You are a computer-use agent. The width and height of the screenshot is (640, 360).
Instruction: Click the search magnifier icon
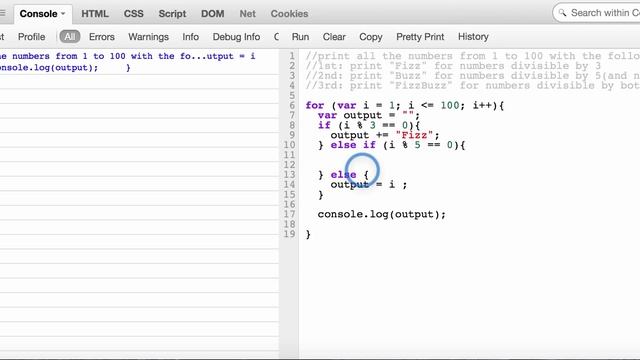click(562, 13)
